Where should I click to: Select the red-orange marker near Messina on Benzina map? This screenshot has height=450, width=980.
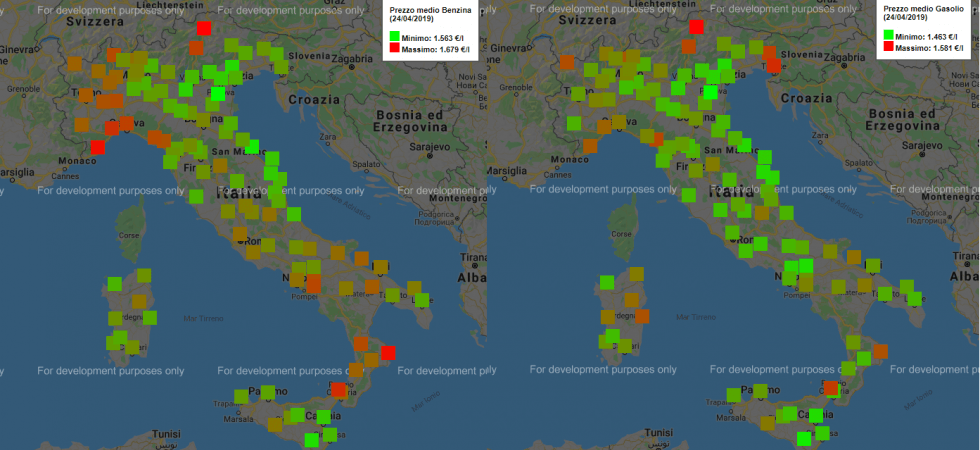[338, 390]
